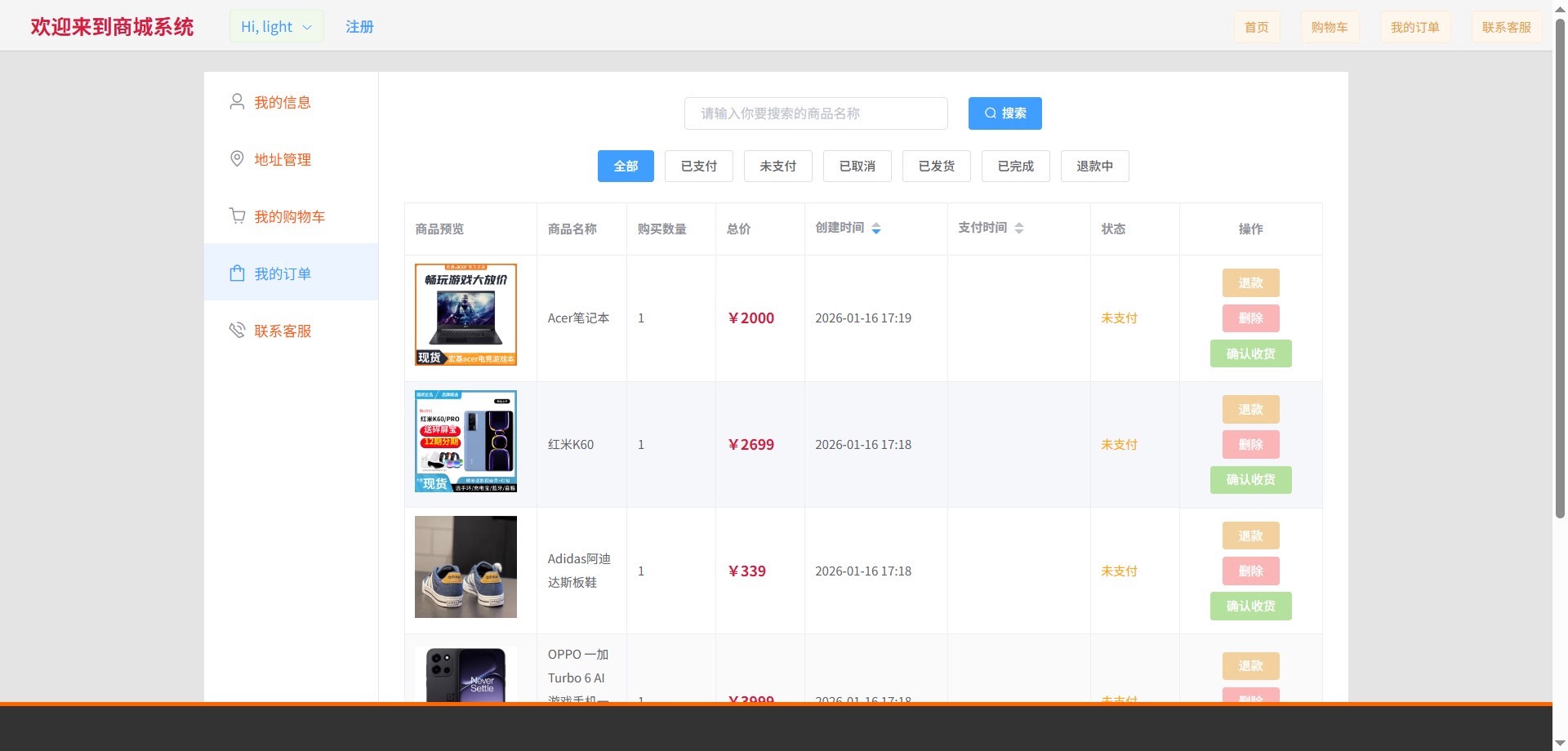Click the 商品预览 column header
The image size is (1568, 751).
click(x=439, y=229)
